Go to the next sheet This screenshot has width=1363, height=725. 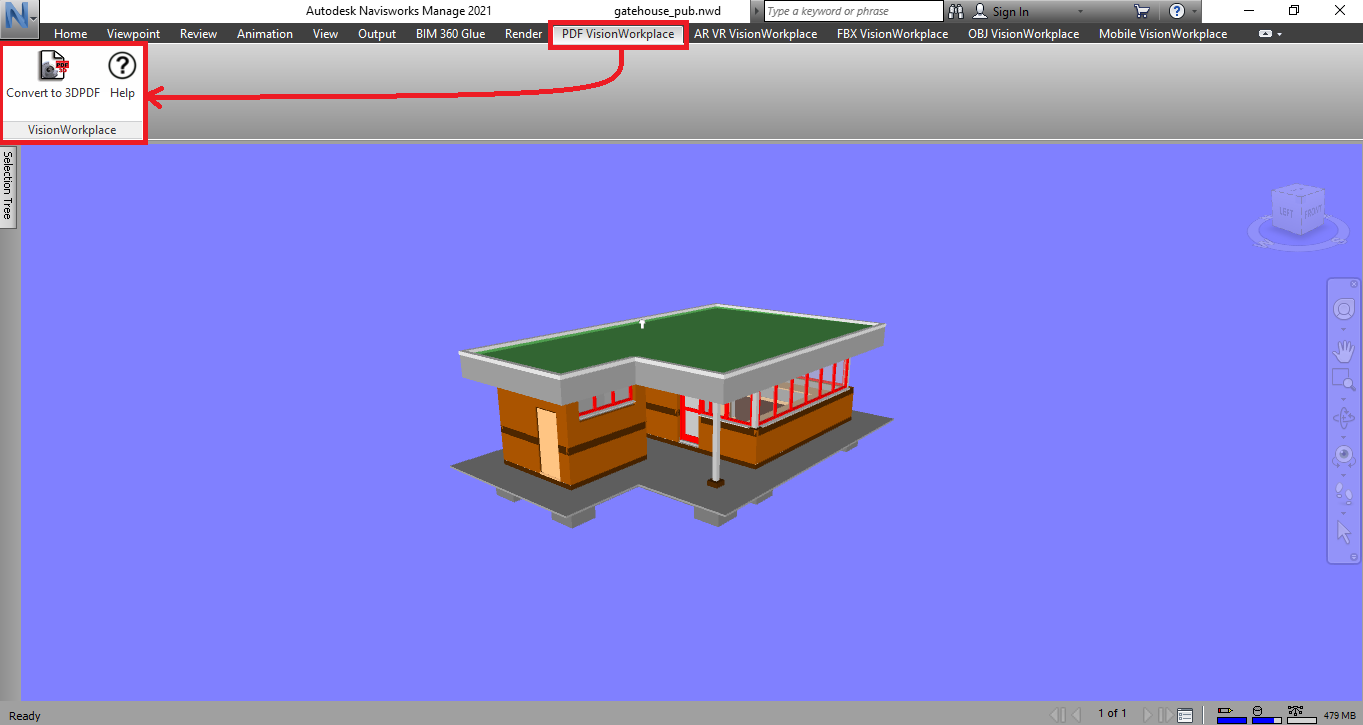click(1146, 714)
